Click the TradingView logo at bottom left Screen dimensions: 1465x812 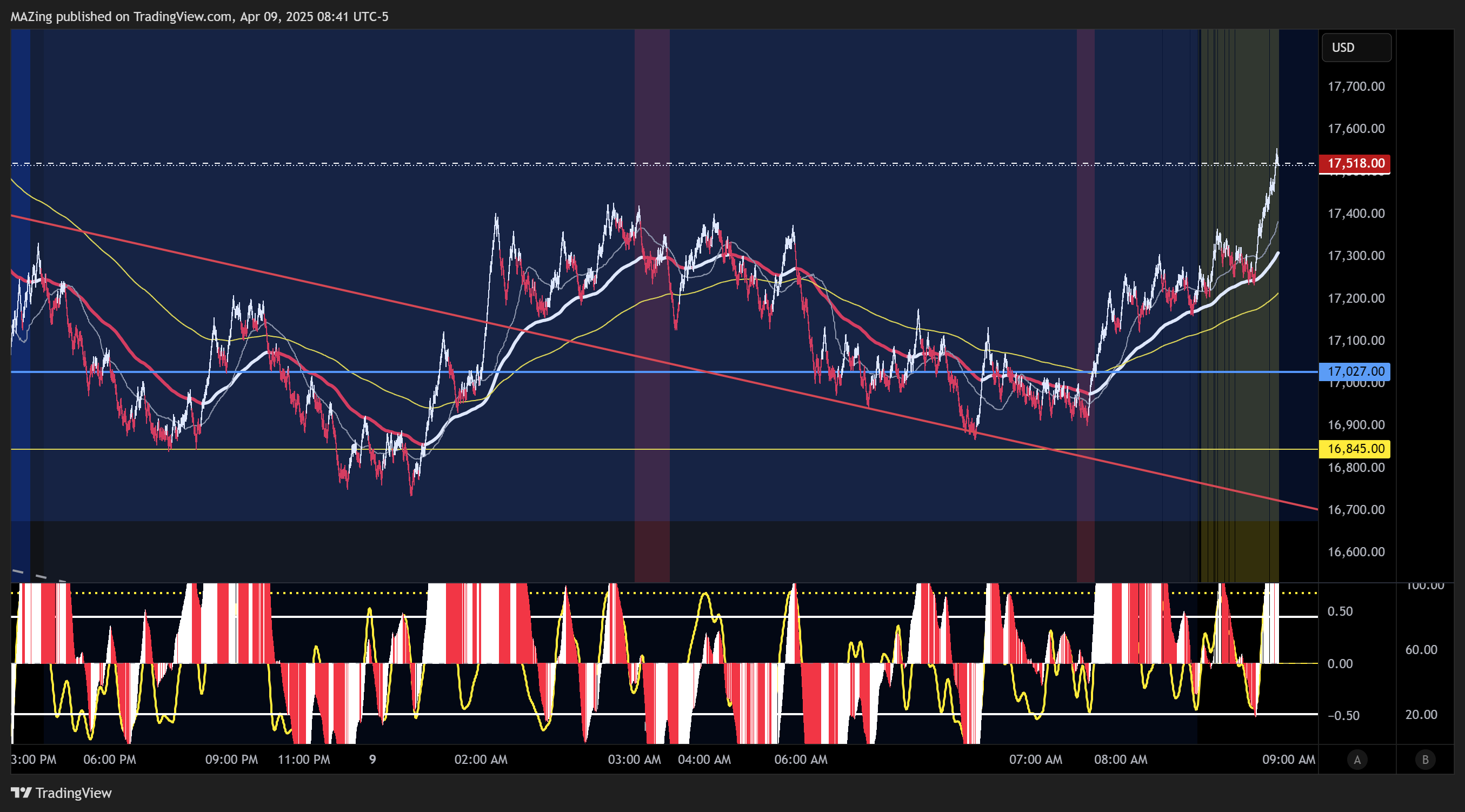pos(62,793)
